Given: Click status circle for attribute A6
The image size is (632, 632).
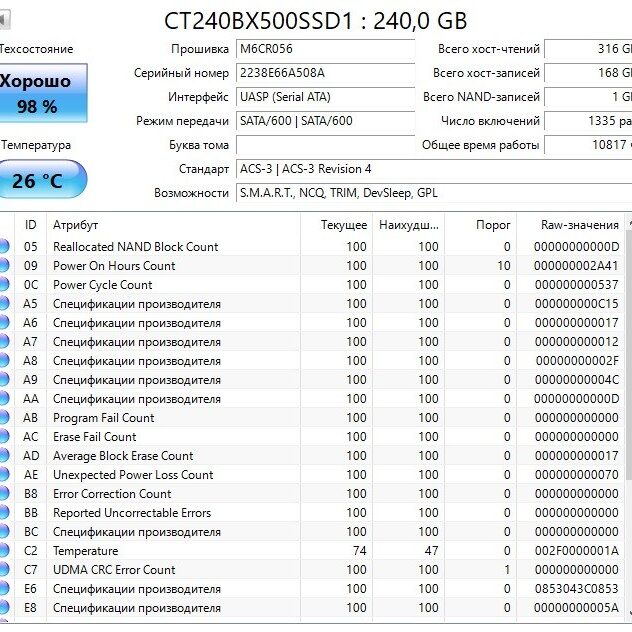Looking at the screenshot, I should 3,322.
